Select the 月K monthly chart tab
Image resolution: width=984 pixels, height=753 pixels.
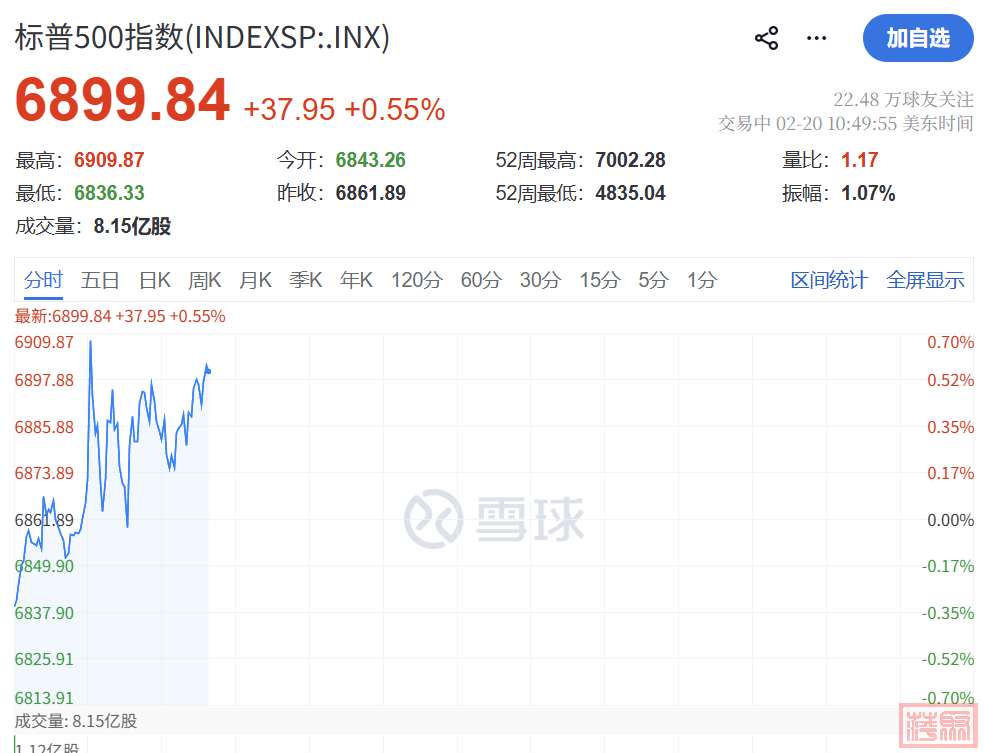coord(255,281)
